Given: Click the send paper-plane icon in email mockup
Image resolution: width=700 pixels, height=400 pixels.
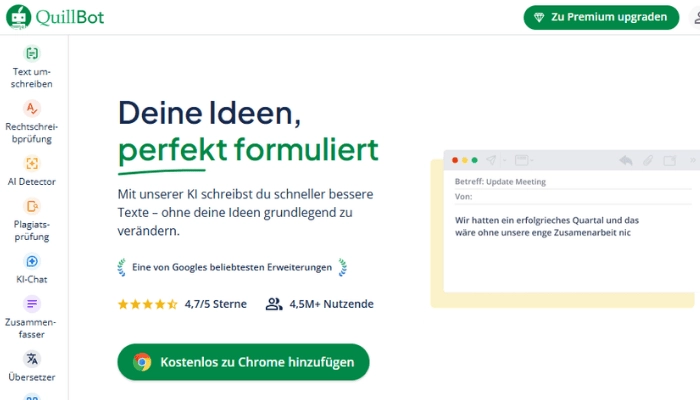Looking at the screenshot, I should 491,160.
